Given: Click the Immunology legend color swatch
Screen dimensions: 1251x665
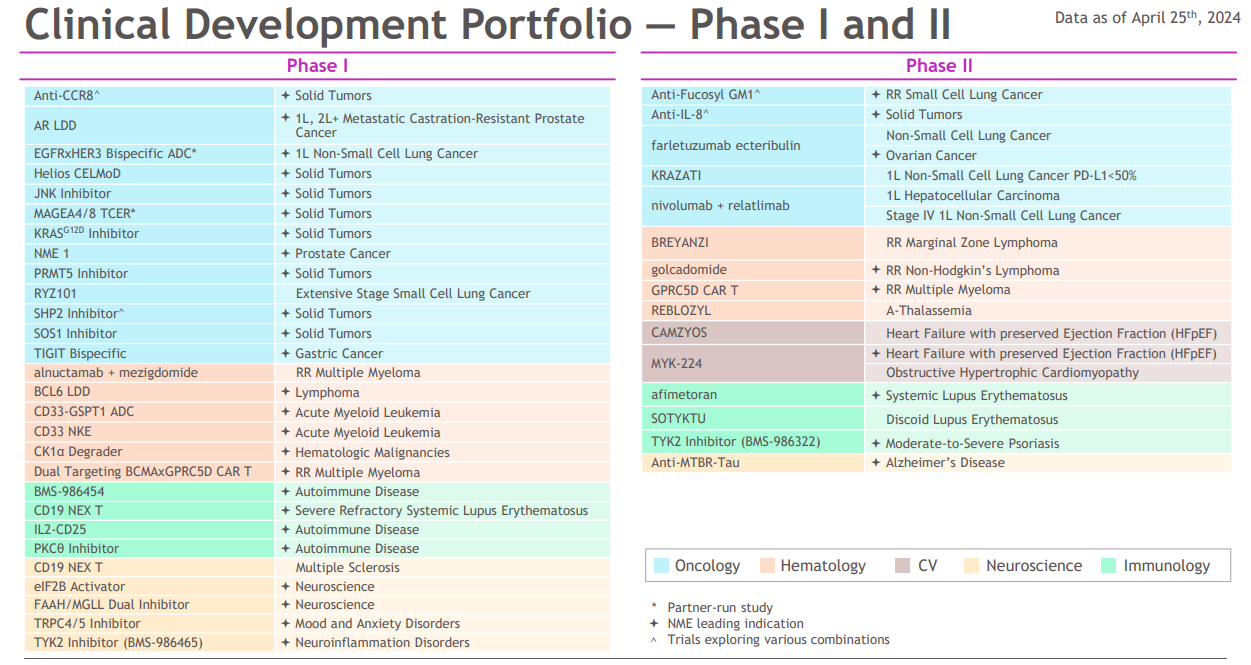Looking at the screenshot, I should pyautogui.click(x=1109, y=566).
